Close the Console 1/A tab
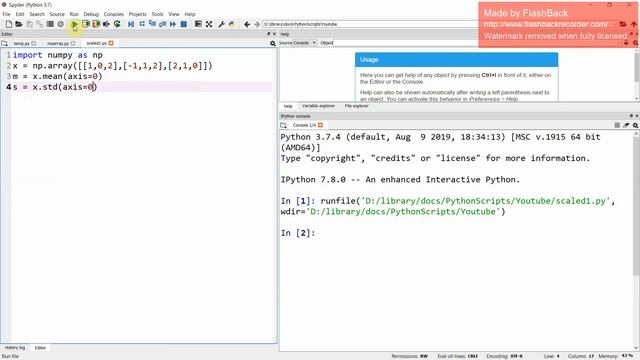 point(320,125)
